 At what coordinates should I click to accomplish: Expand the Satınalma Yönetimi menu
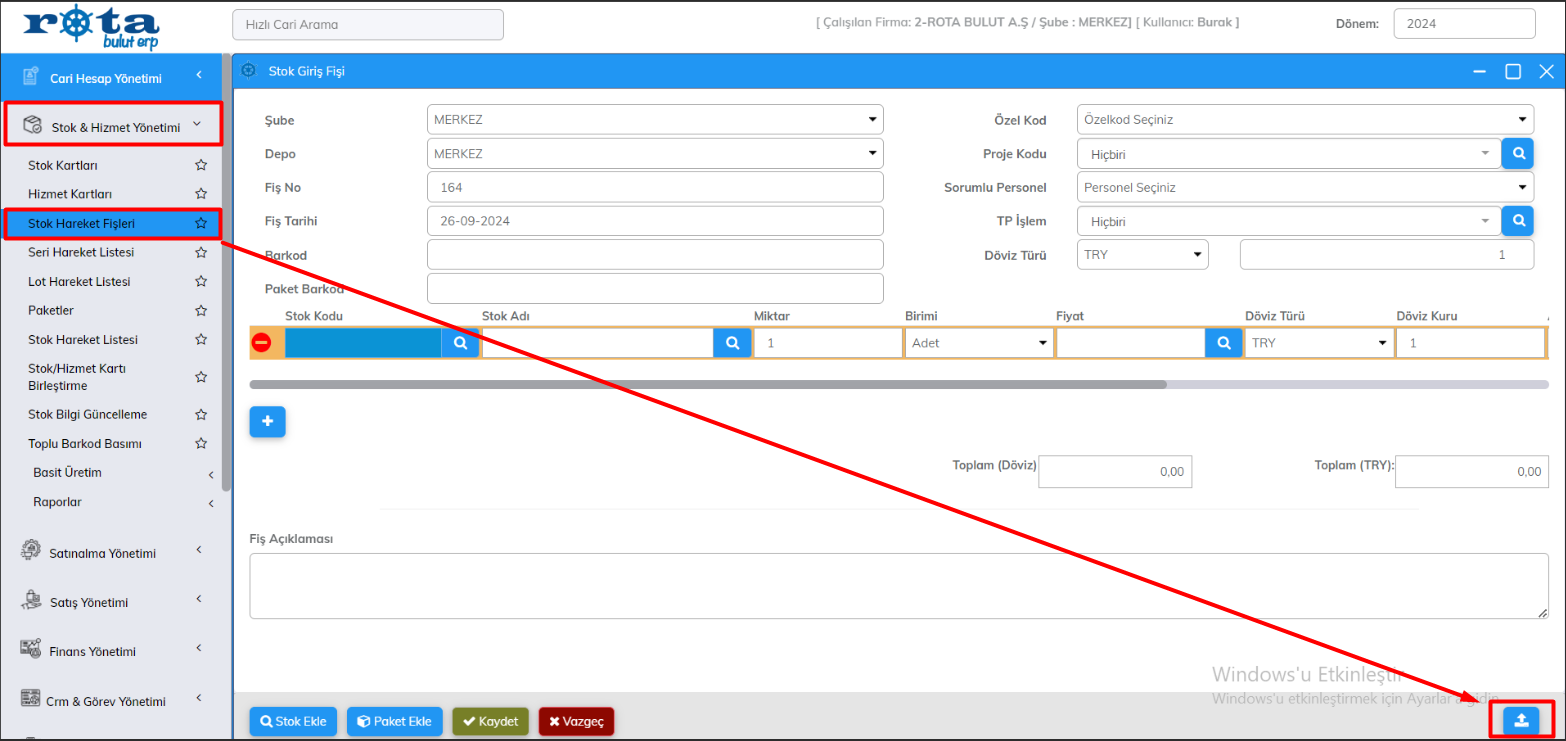(103, 553)
